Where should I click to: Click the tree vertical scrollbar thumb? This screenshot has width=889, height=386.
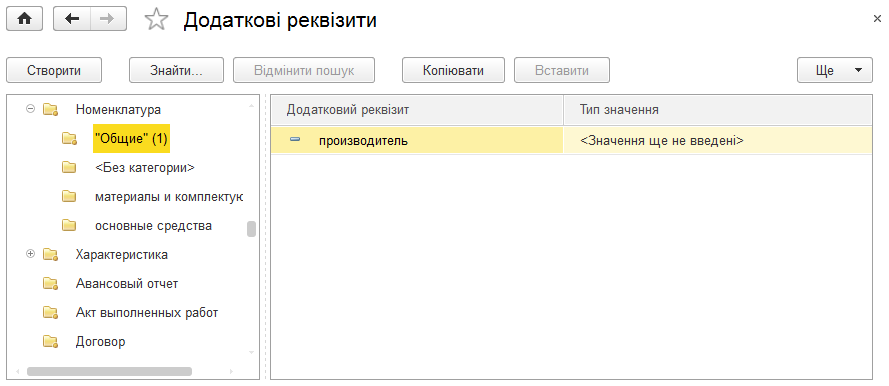[251, 228]
